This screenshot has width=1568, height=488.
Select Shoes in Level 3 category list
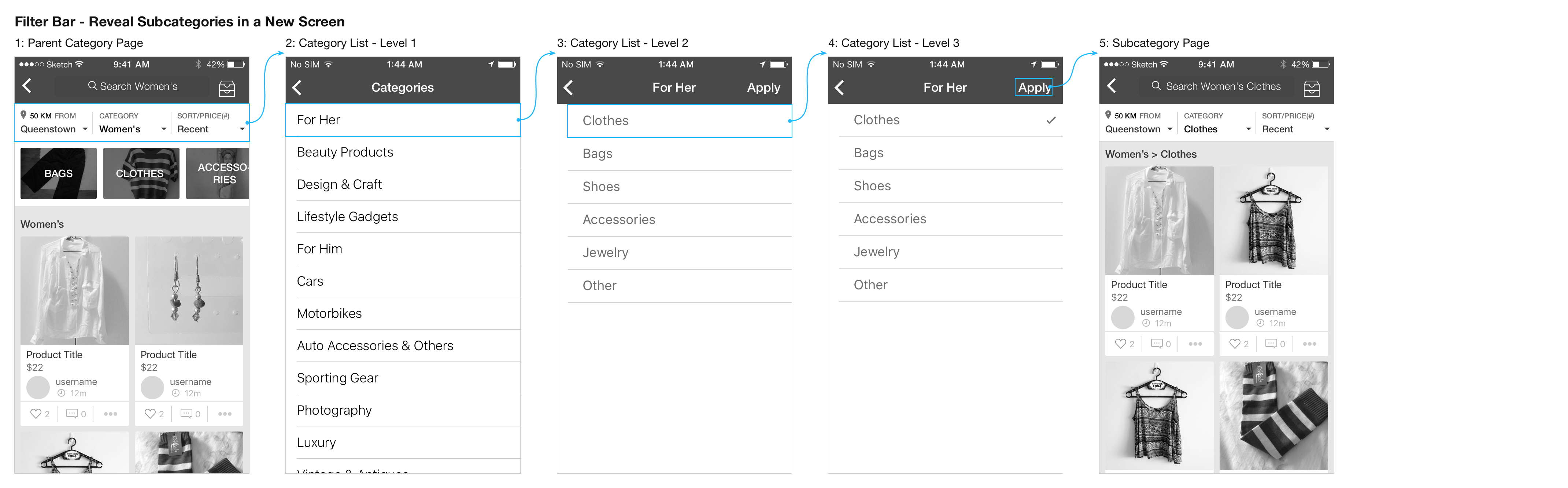tap(950, 186)
